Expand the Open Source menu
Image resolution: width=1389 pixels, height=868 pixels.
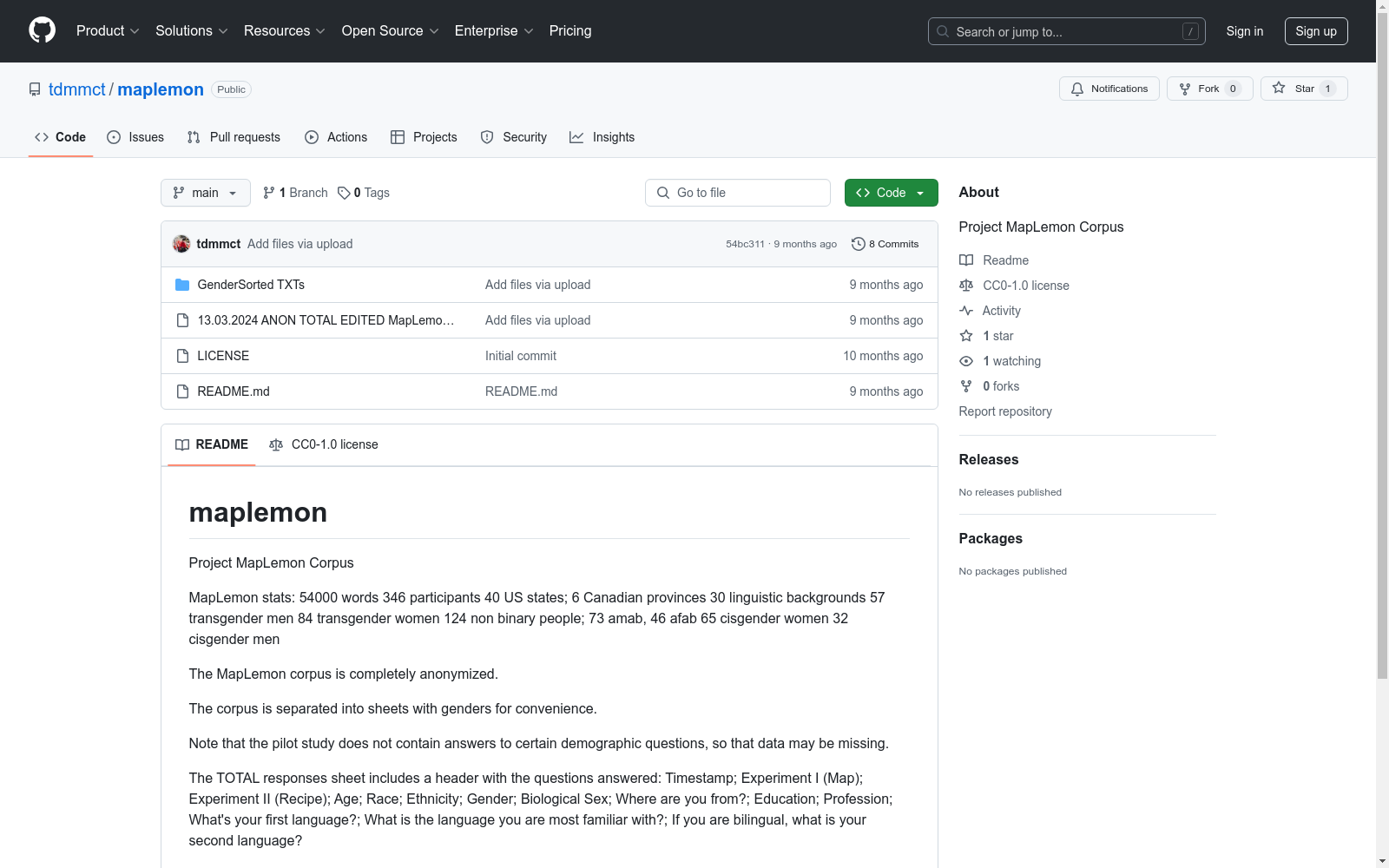[x=391, y=31]
